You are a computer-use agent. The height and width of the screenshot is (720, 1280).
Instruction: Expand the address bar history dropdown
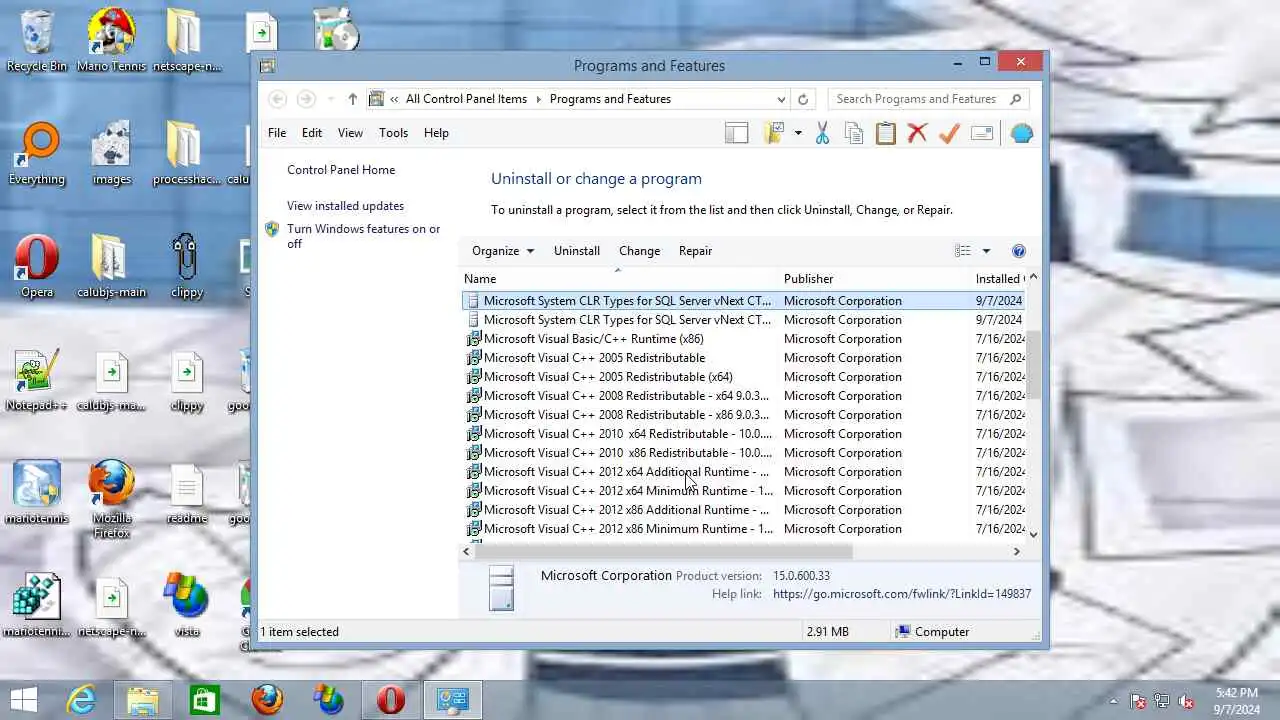coord(781,99)
